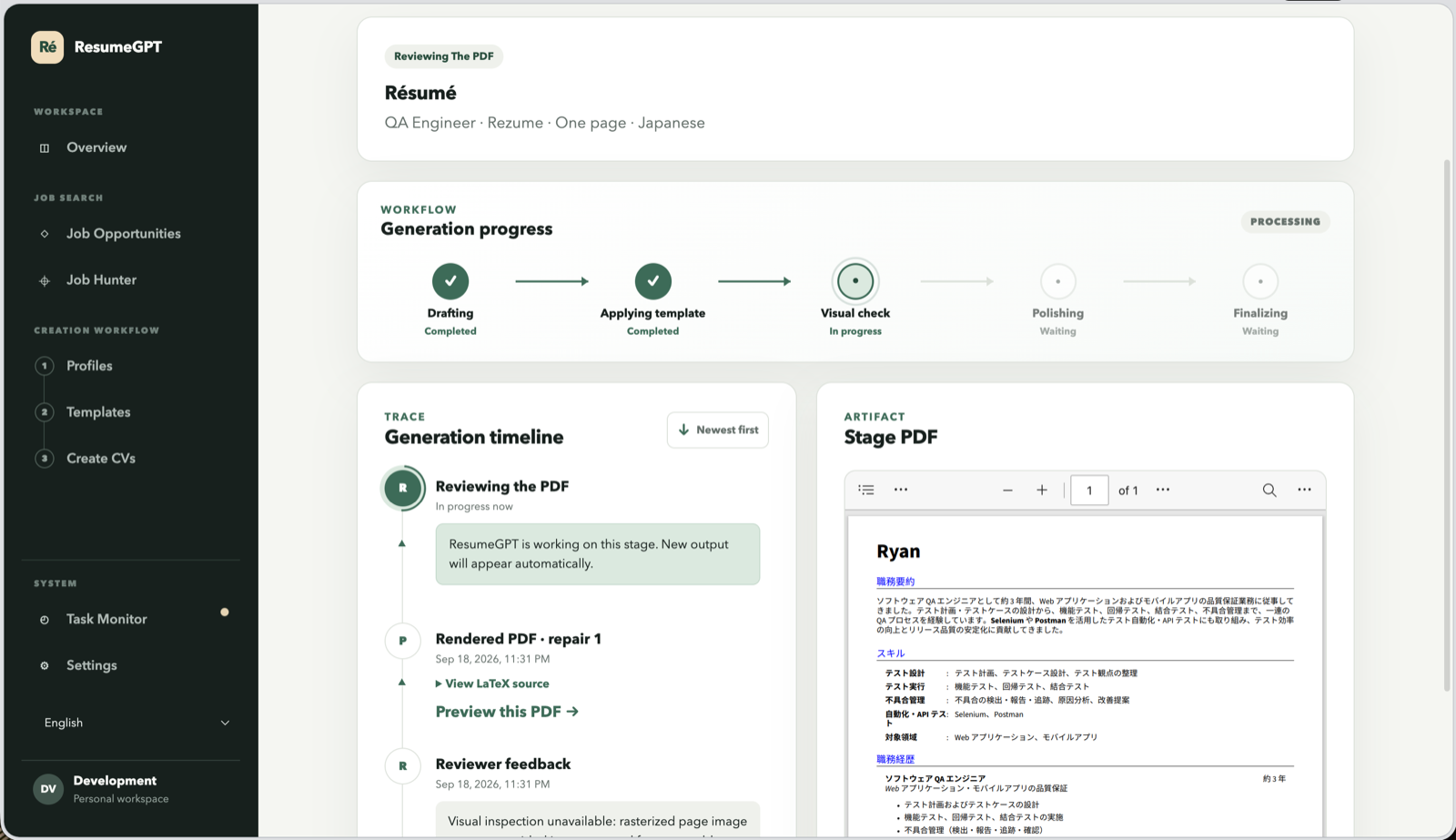
Task: Click the "In progress now" status text
Action: click(474, 507)
